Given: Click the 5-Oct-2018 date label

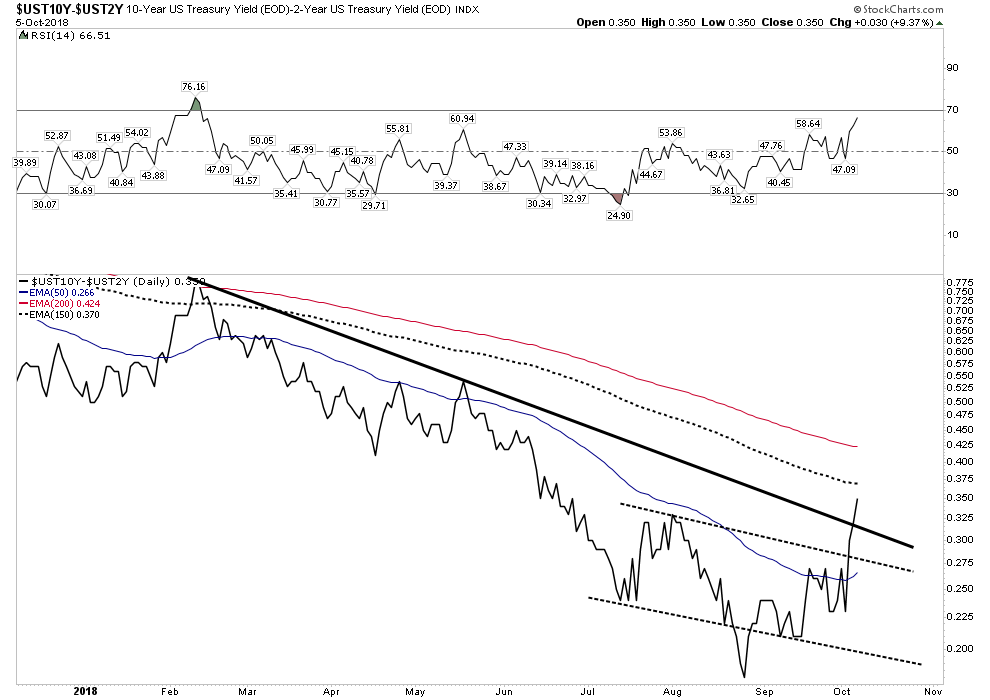Looking at the screenshot, I should (x=42, y=22).
